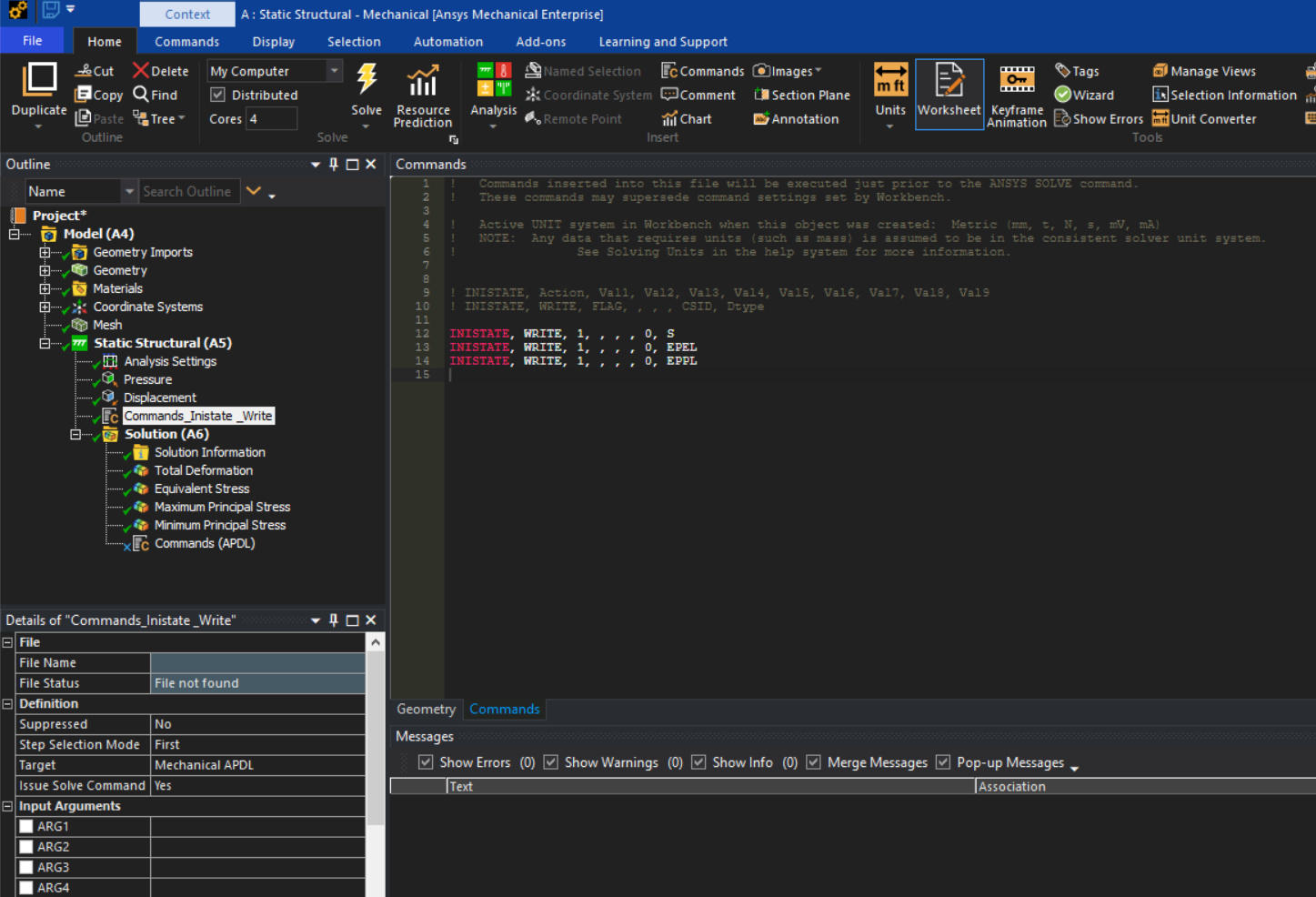Click the Cut icon in ribbon
This screenshot has height=897, width=1316.
pos(84,70)
